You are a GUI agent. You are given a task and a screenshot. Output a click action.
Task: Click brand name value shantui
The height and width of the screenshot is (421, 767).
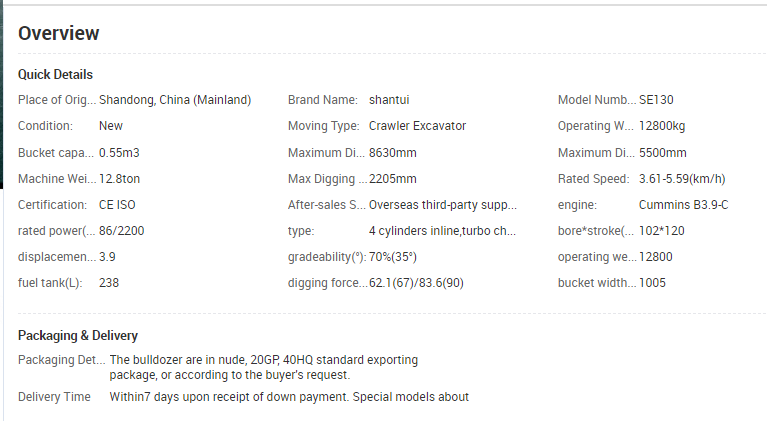[389, 100]
